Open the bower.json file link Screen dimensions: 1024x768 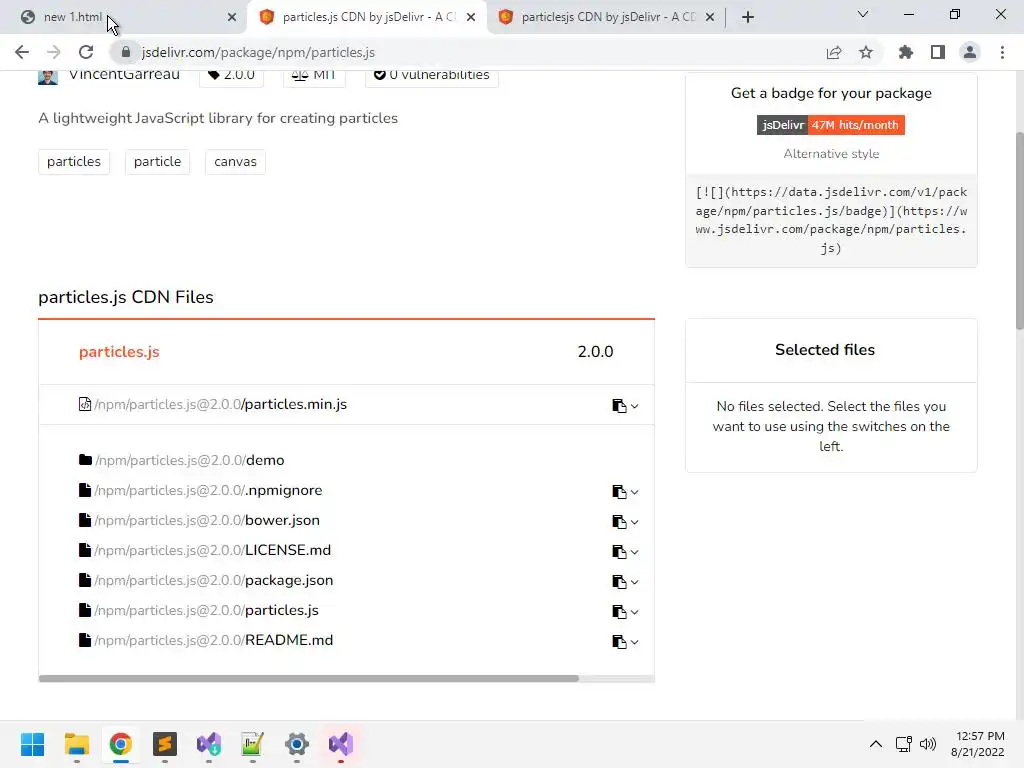pyautogui.click(x=207, y=520)
